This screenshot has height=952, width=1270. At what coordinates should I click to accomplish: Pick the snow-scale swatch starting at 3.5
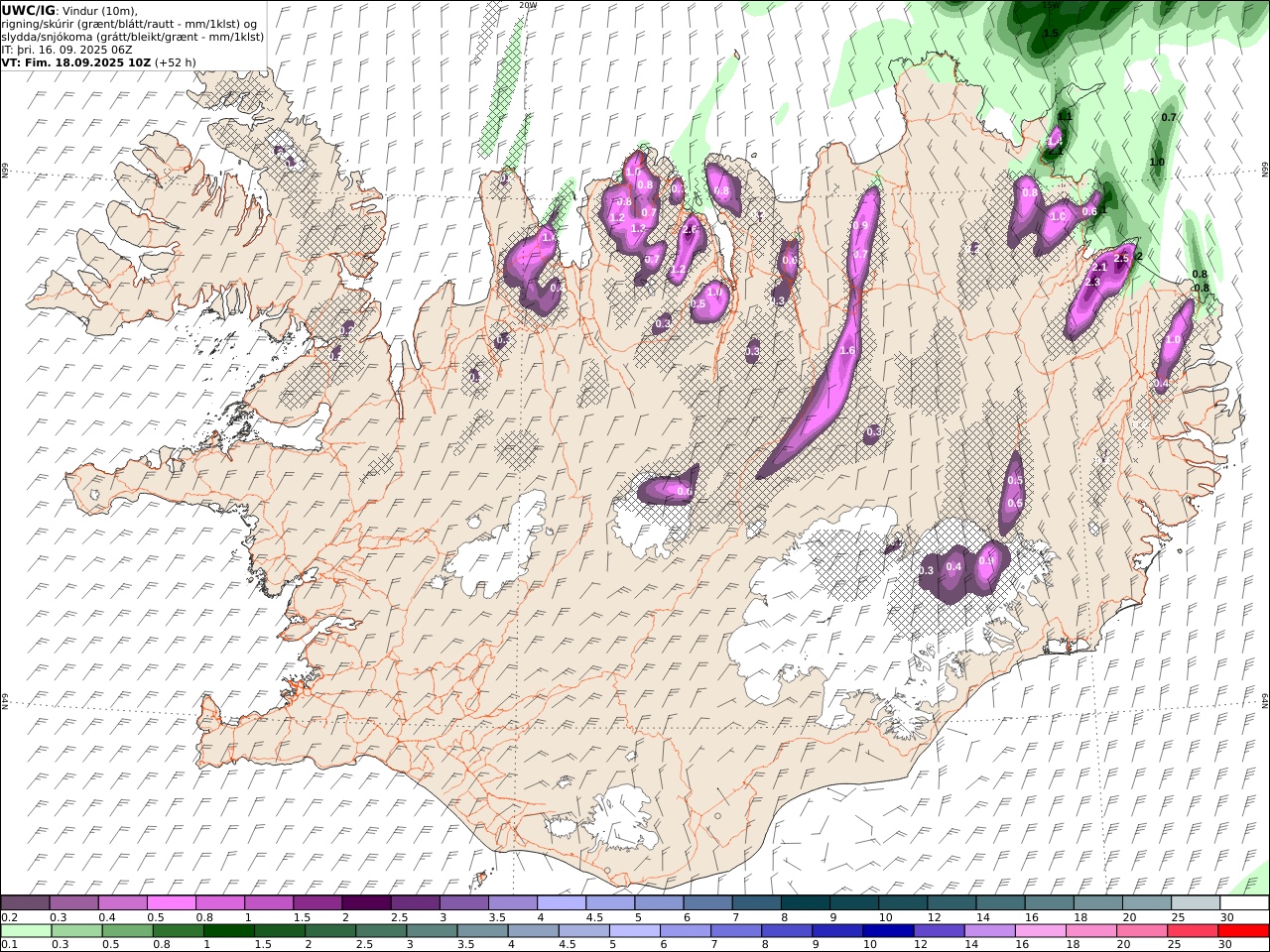(x=512, y=902)
